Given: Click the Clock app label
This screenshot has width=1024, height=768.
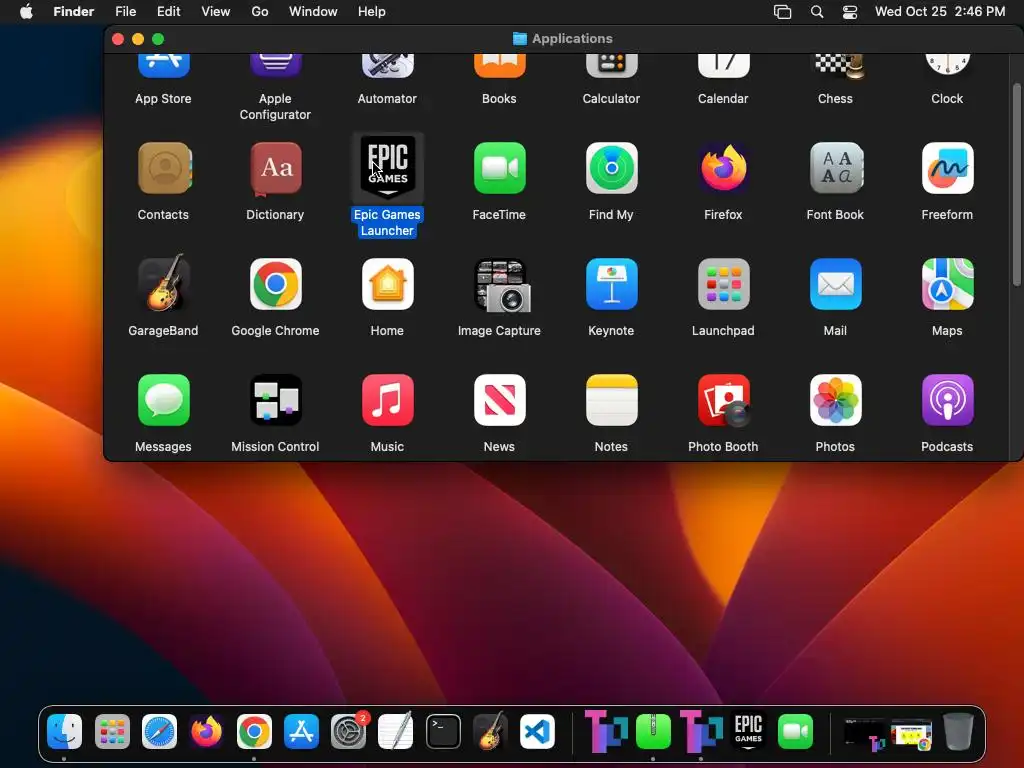Looking at the screenshot, I should tap(947, 99).
